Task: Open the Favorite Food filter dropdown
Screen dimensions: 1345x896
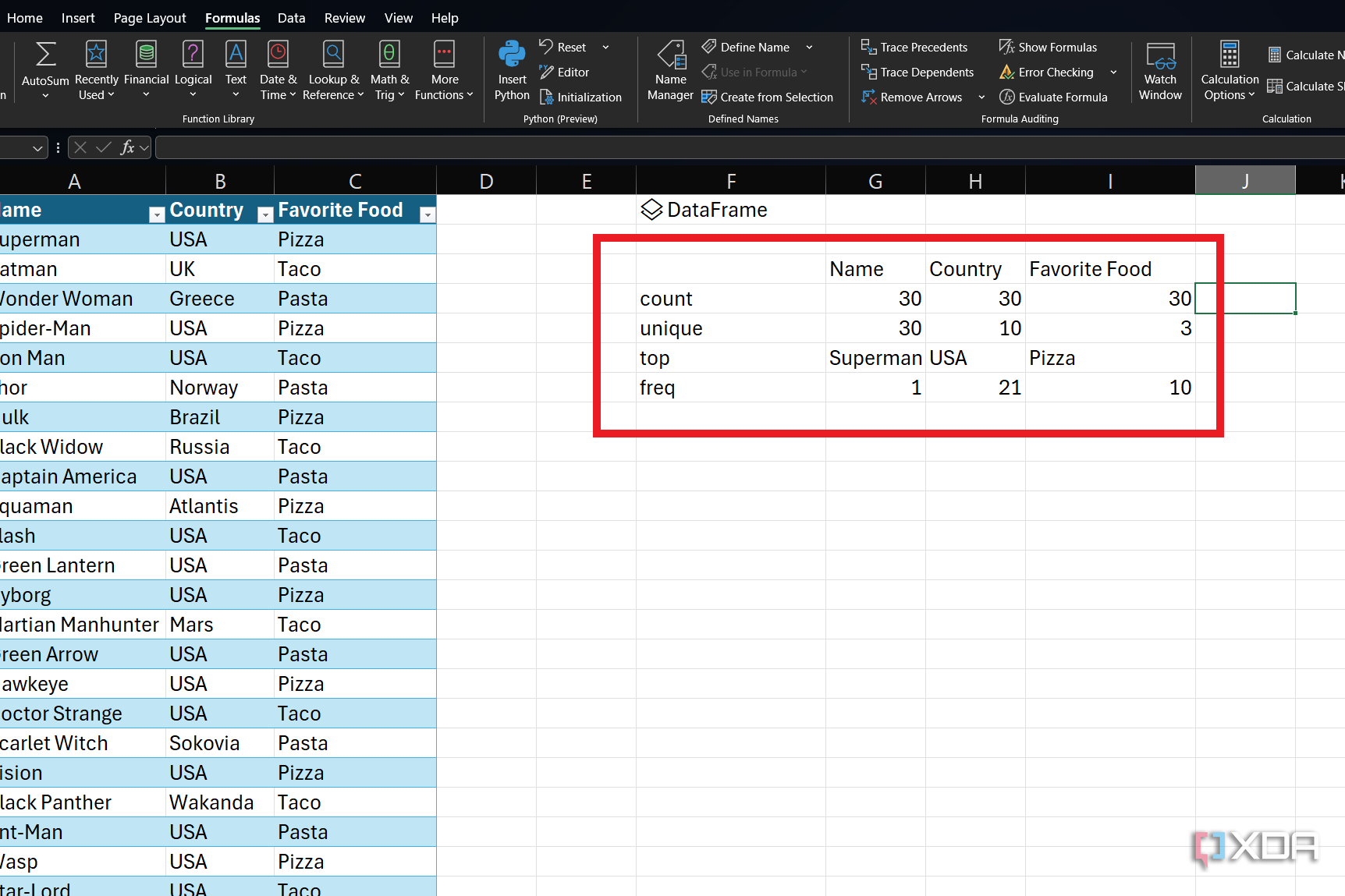Action: (x=427, y=215)
